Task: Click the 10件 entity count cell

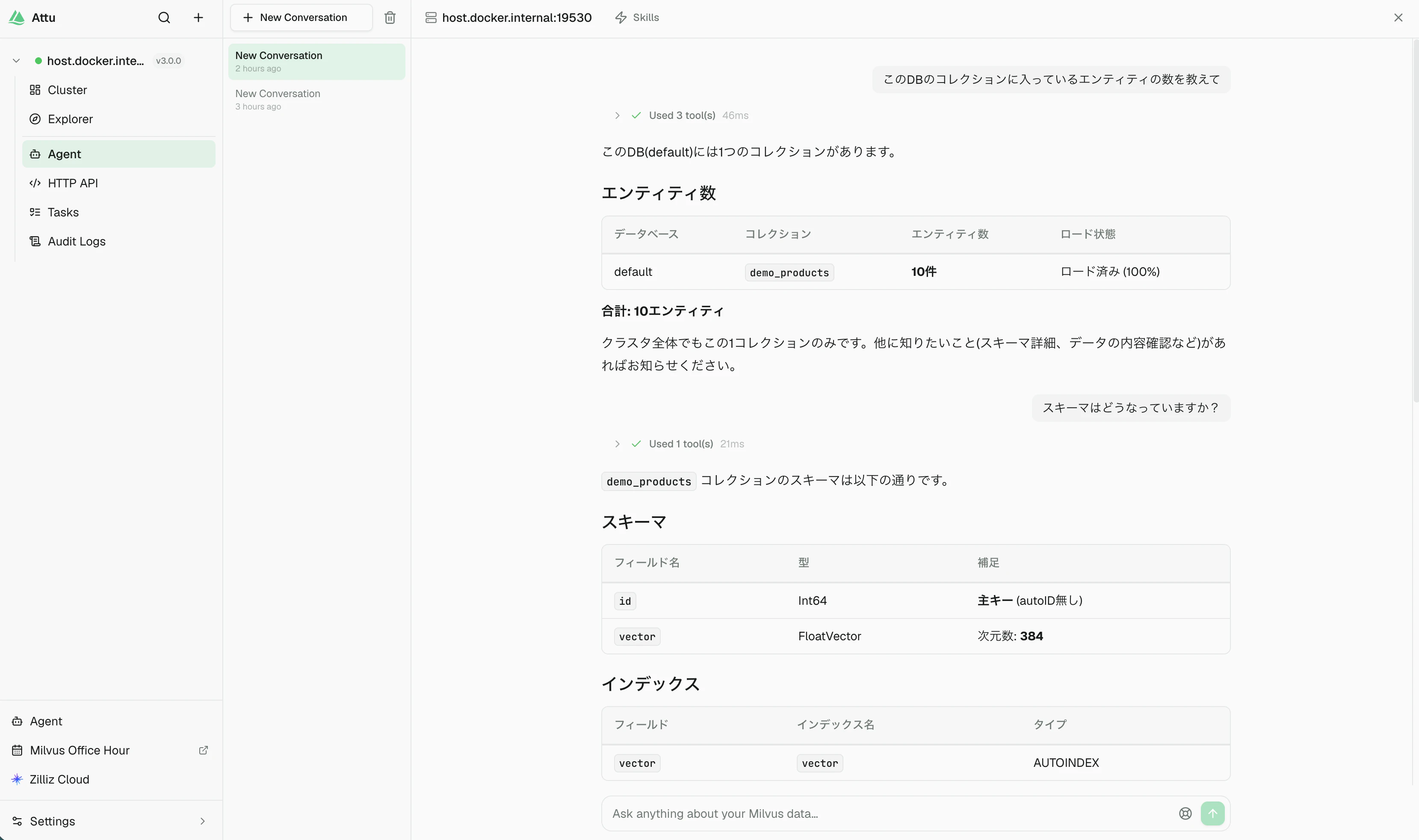Action: tap(924, 272)
